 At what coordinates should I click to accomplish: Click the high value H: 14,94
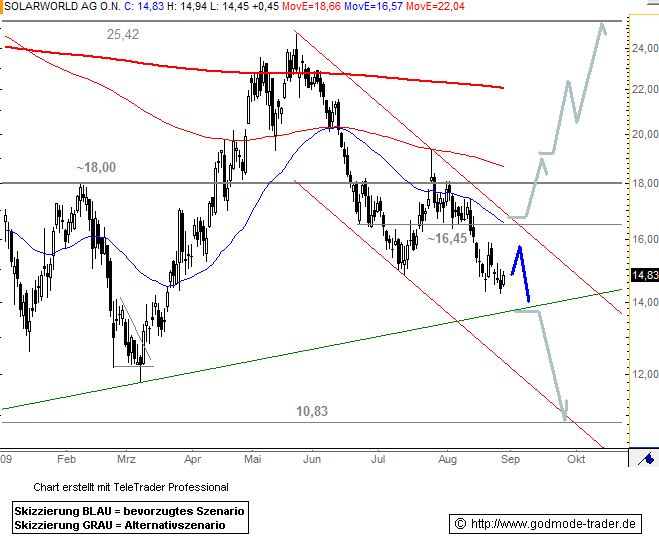click(187, 6)
